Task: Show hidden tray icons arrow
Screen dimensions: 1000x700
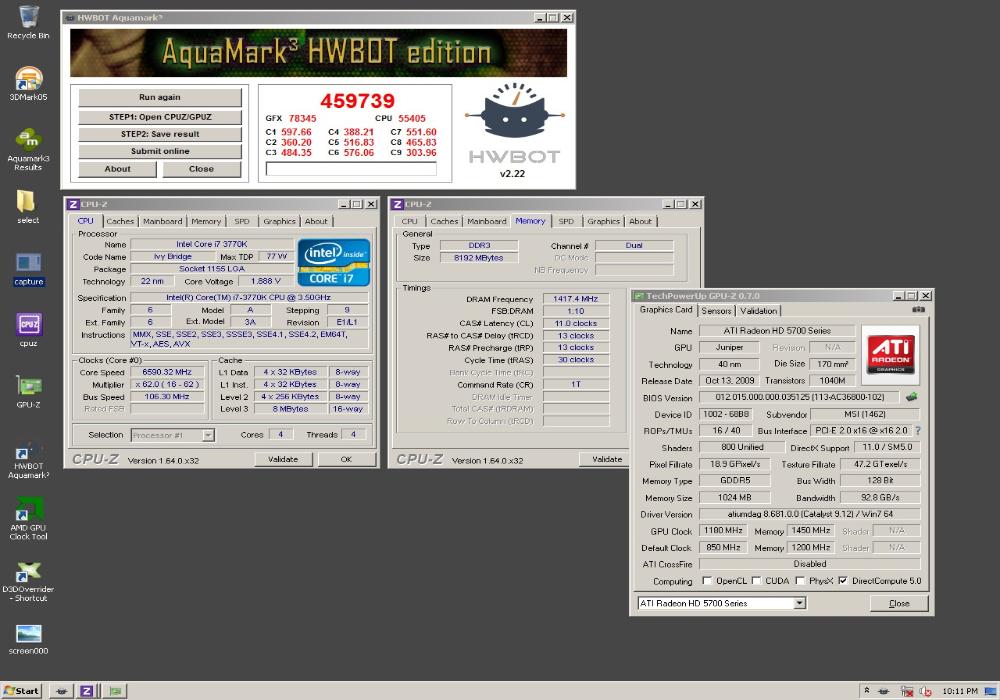Action: 866,690
